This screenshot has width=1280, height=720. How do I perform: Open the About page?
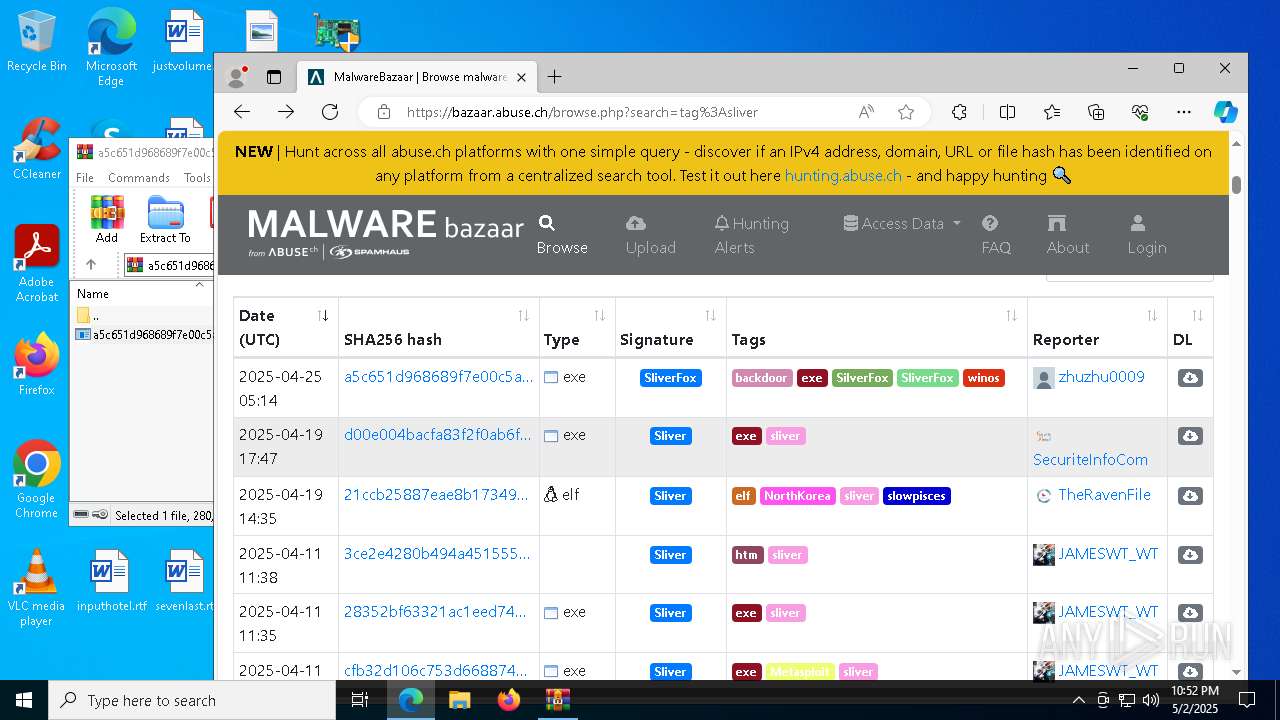tap(1067, 235)
